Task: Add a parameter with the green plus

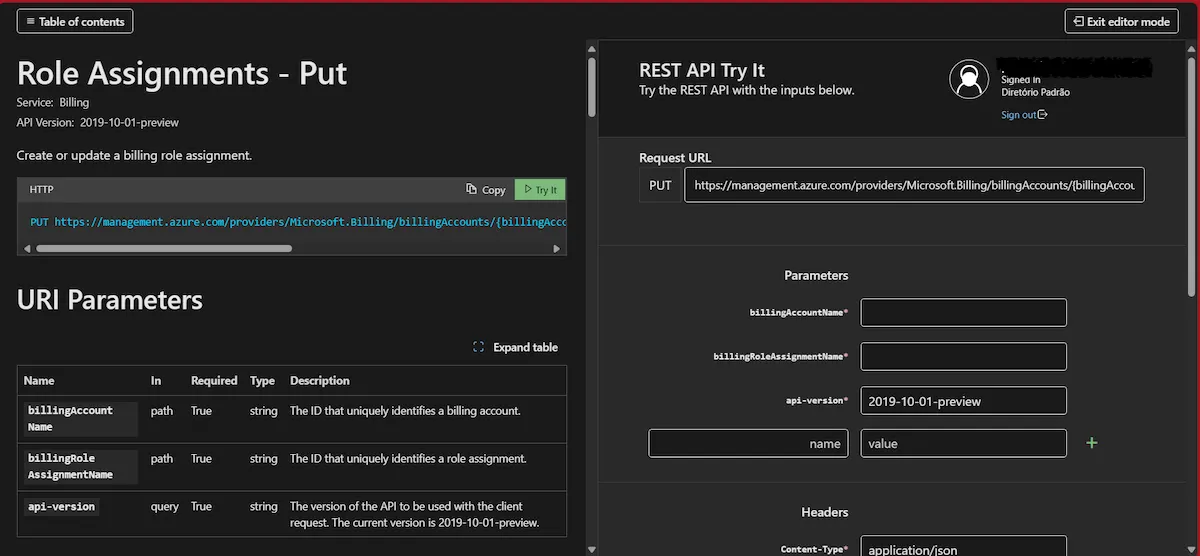Action: (1092, 443)
